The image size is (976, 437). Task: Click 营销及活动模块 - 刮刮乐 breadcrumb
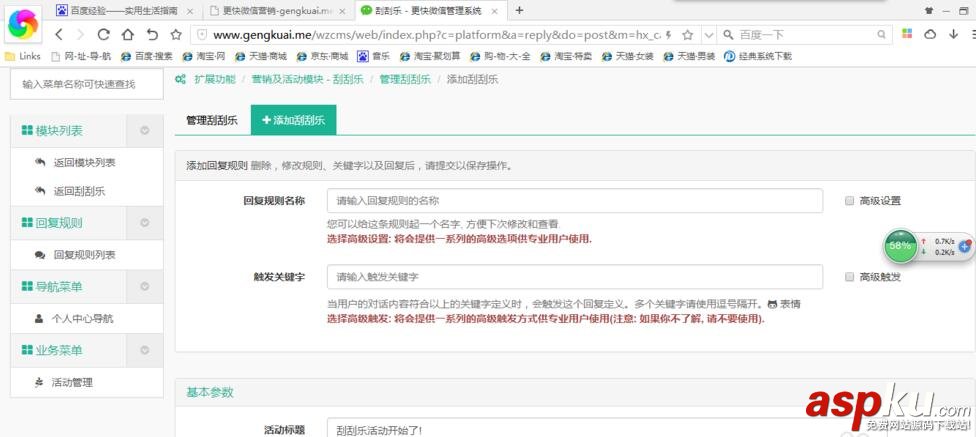307,80
